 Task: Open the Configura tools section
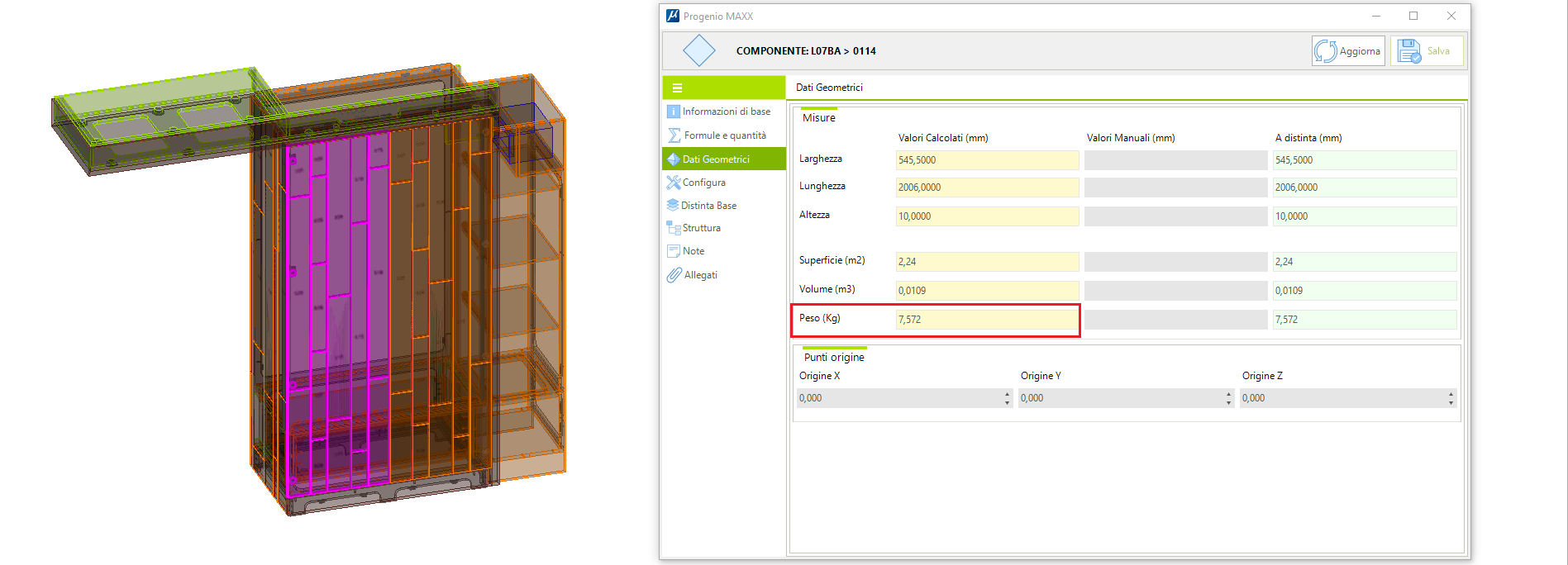[703, 183]
